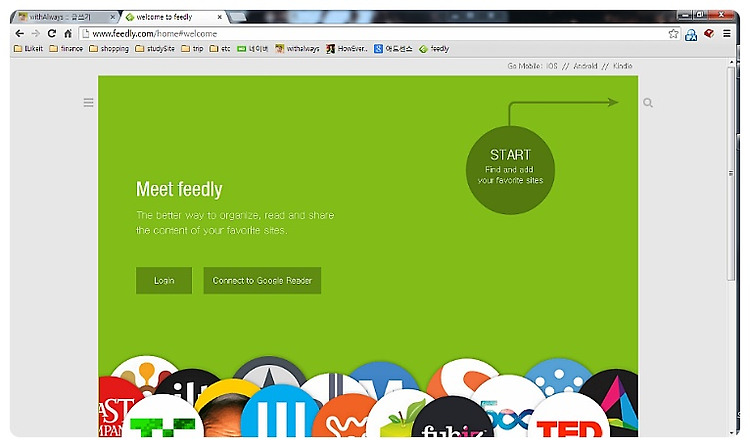
Task: Select the welcome to feedly tab
Action: tap(170, 17)
